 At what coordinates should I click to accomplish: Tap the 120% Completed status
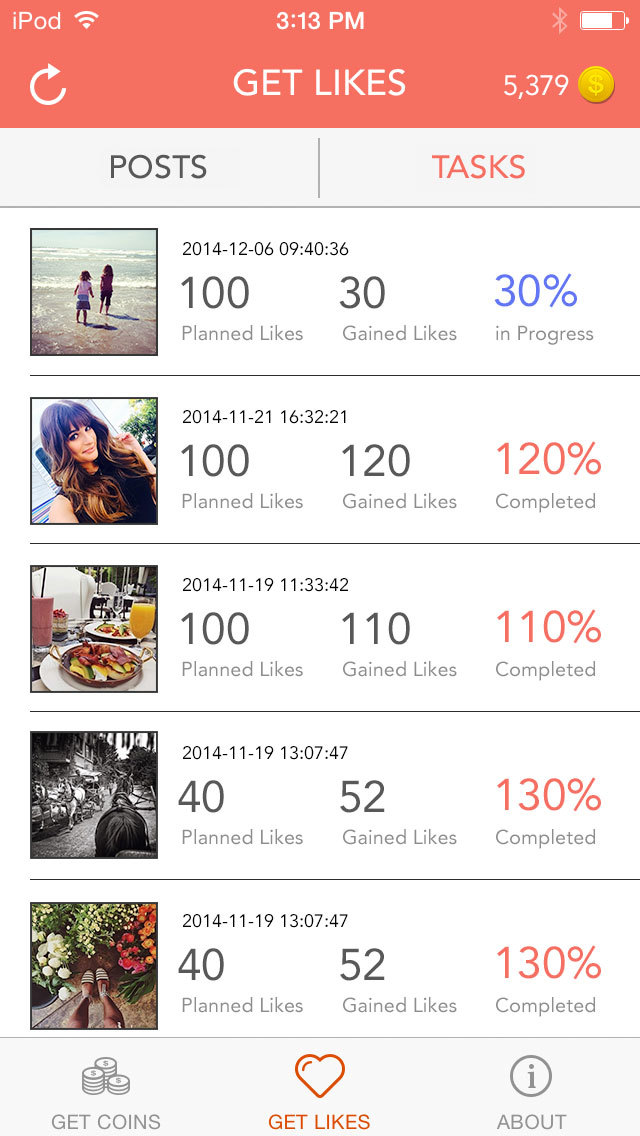[547, 475]
